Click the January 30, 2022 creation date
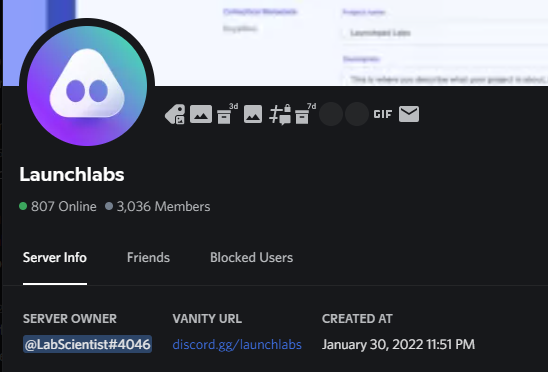The image size is (548, 372). [398, 344]
